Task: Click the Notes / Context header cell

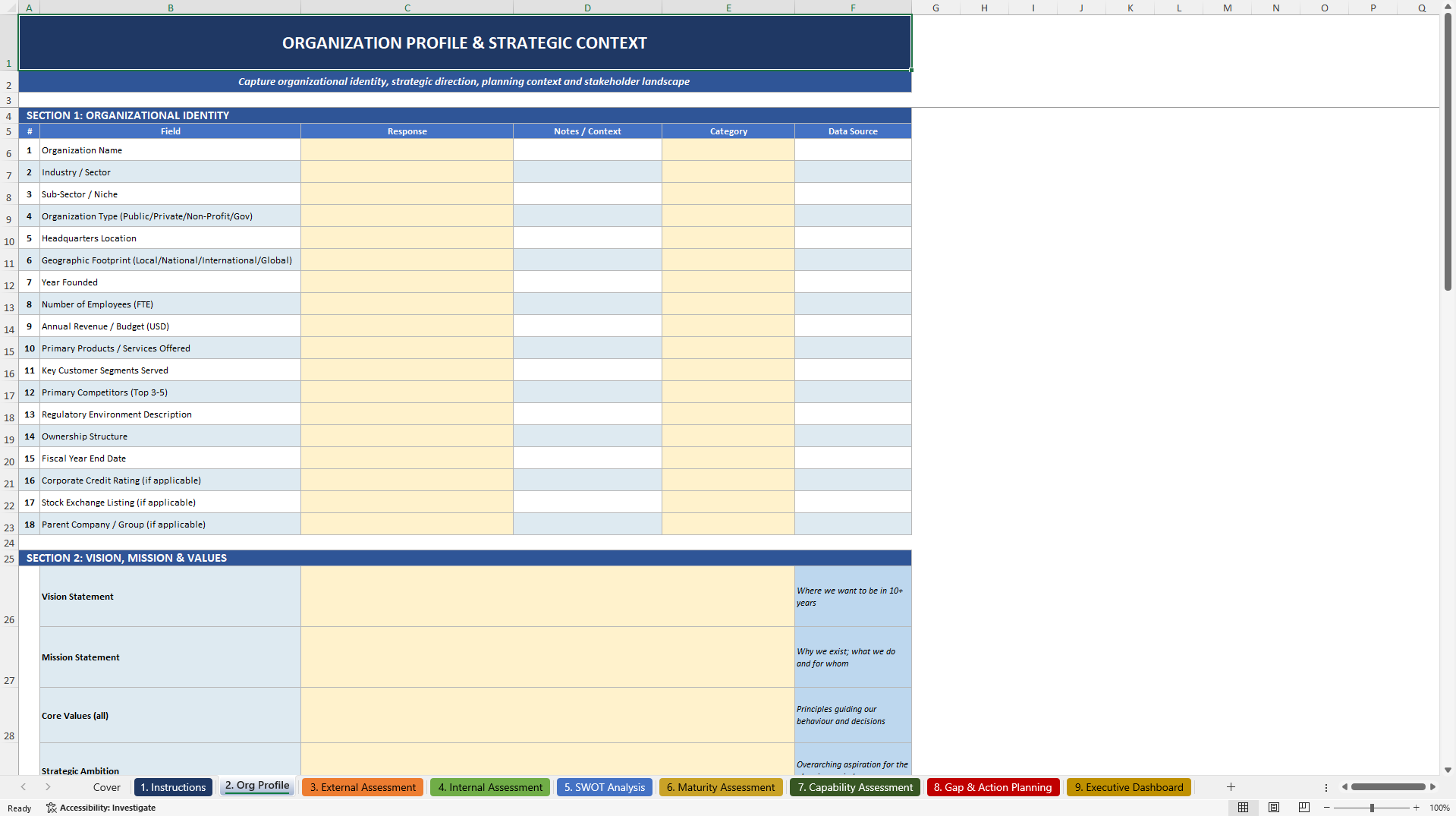Action: click(587, 131)
